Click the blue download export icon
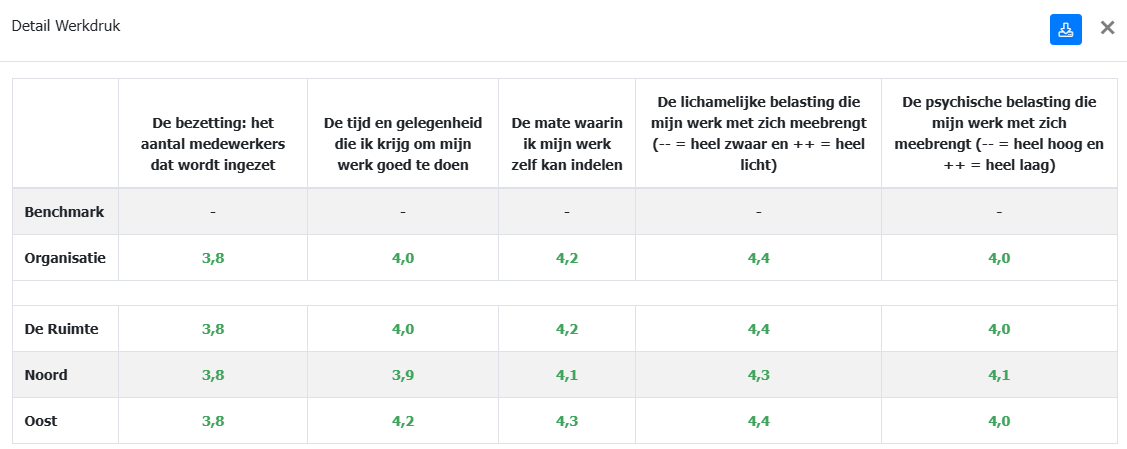The image size is (1127, 449). click(x=1065, y=29)
